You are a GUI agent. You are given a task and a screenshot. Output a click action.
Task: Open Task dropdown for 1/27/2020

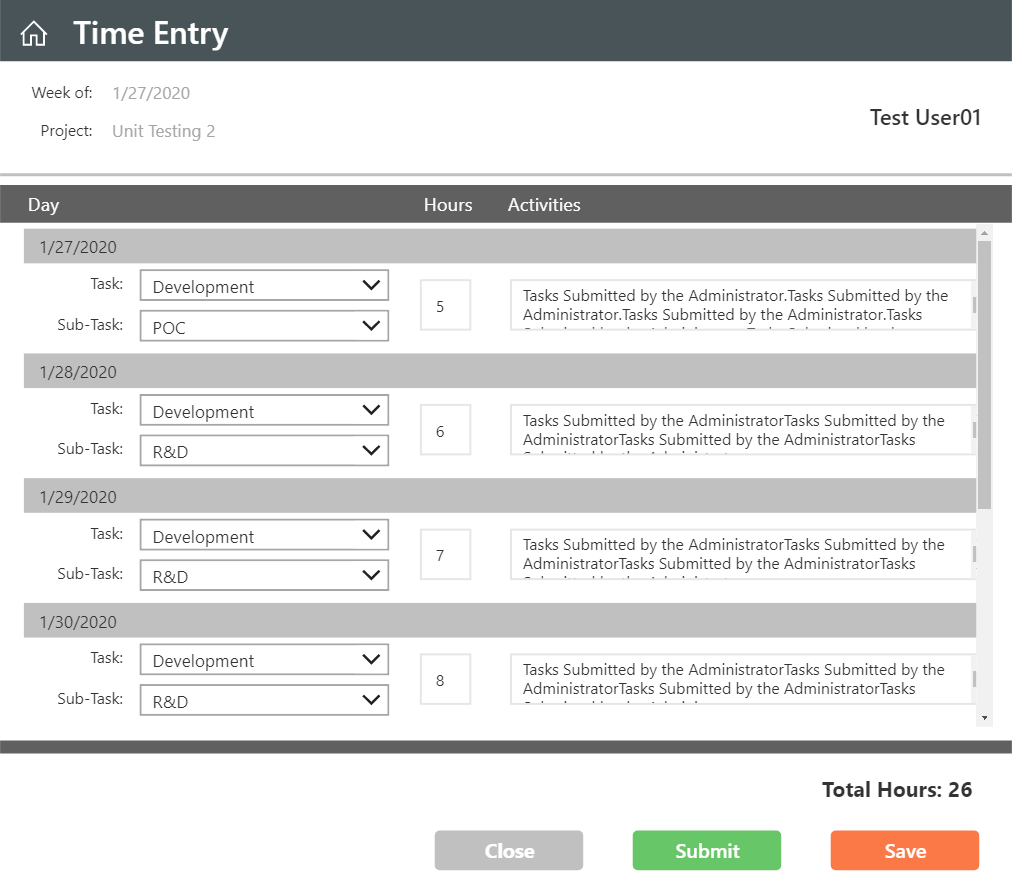264,286
